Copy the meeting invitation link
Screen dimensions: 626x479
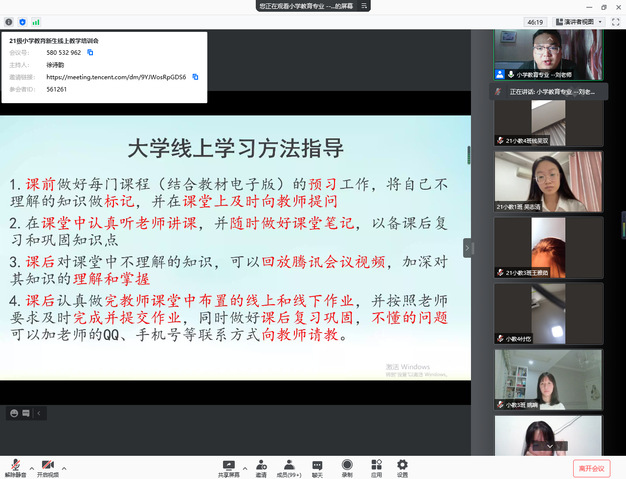[x=195, y=76]
